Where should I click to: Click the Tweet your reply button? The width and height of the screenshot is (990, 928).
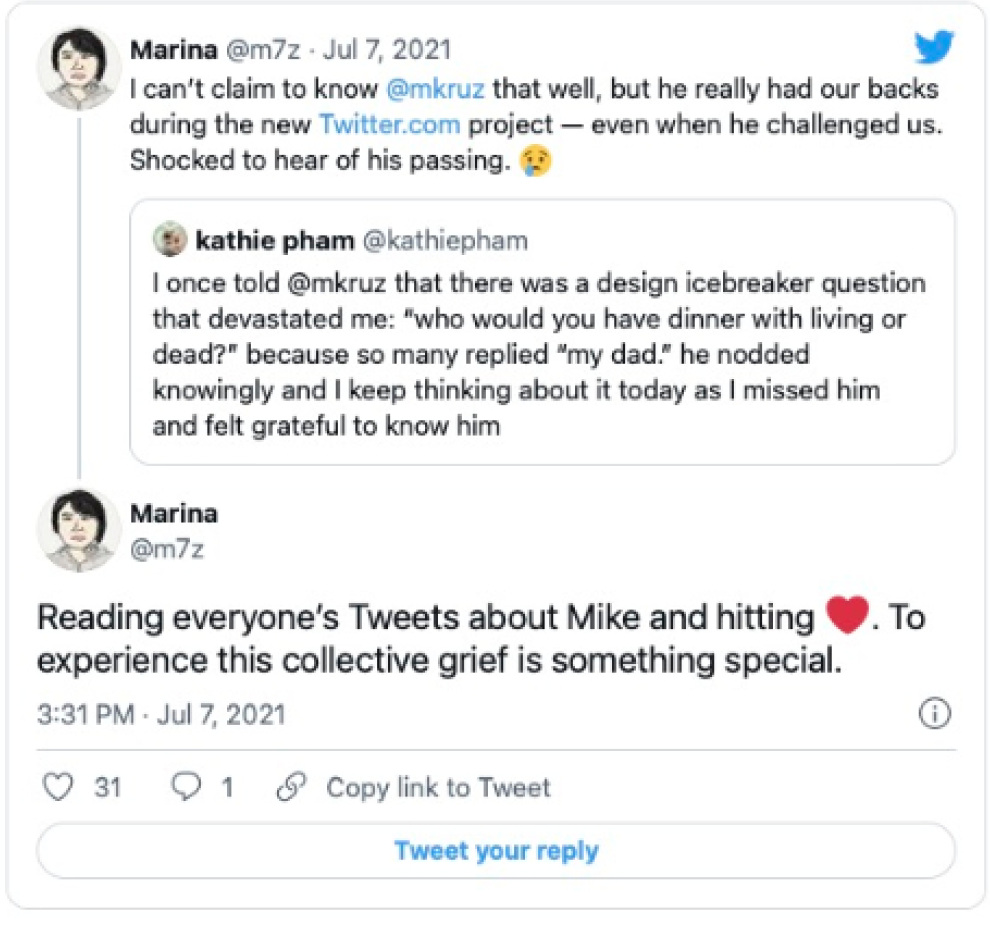pos(496,851)
